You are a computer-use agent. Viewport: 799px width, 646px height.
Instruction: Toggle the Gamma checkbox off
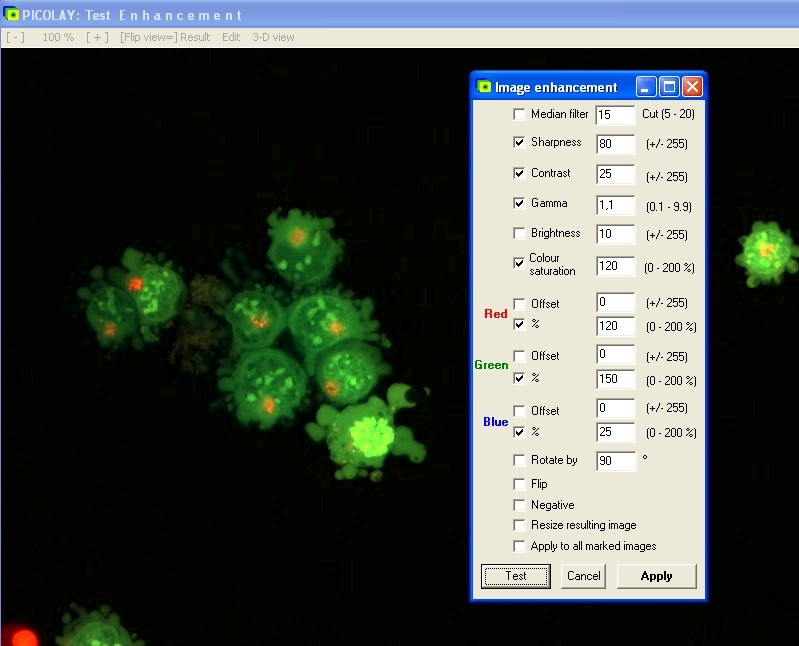click(x=519, y=203)
